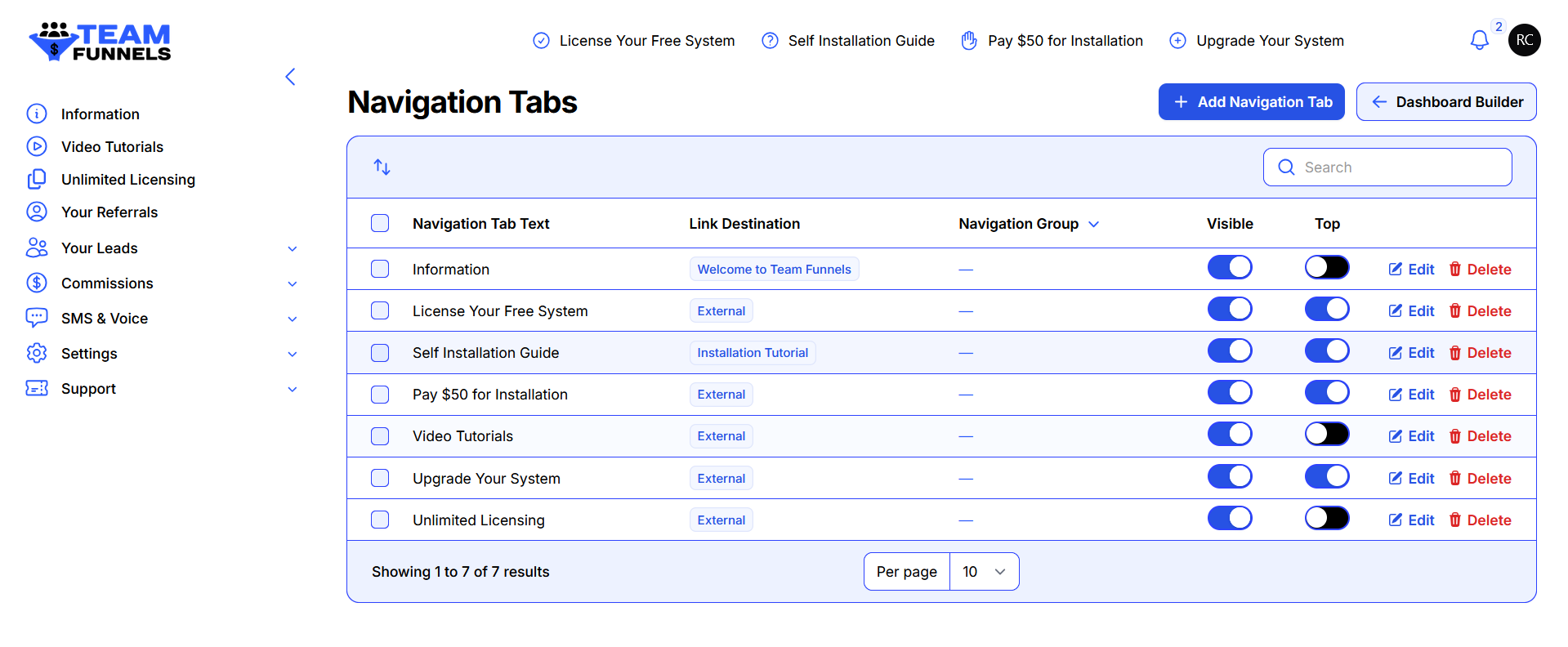
Task: Collapse sidebar with left chevron icon
Action: point(290,77)
